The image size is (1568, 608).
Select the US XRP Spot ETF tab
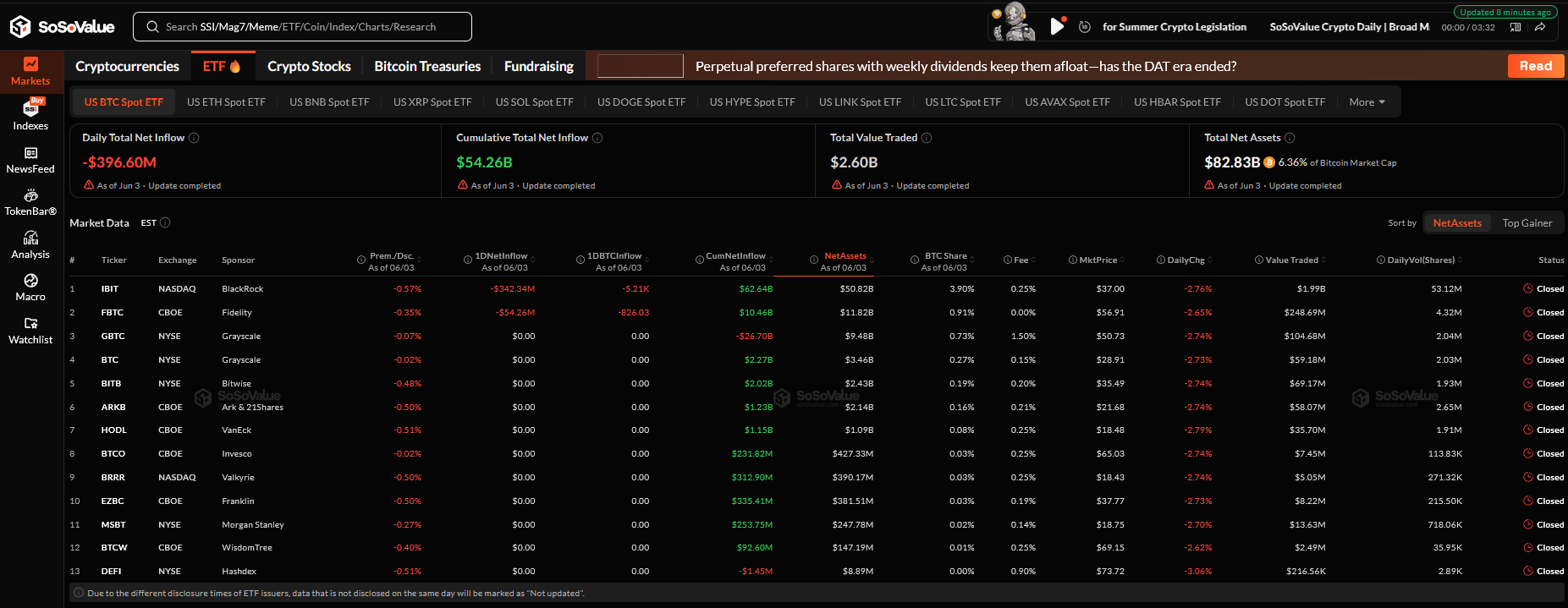click(432, 102)
